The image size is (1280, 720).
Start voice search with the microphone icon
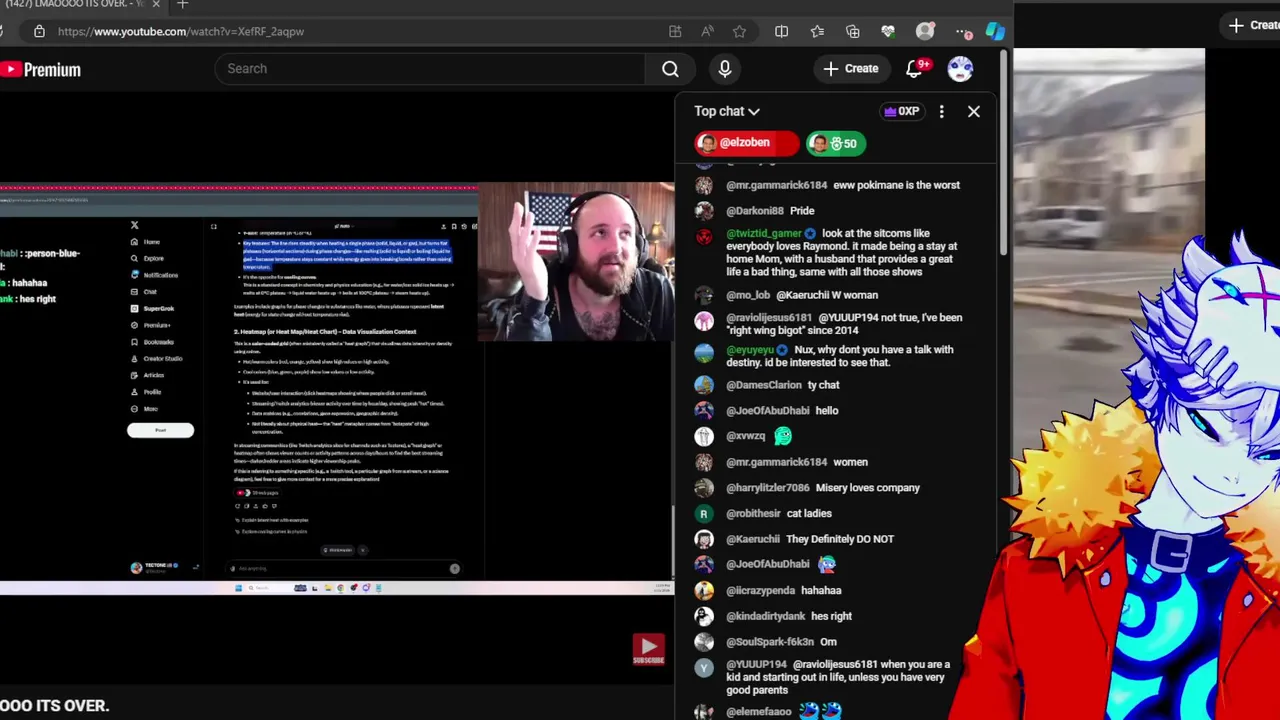point(725,69)
